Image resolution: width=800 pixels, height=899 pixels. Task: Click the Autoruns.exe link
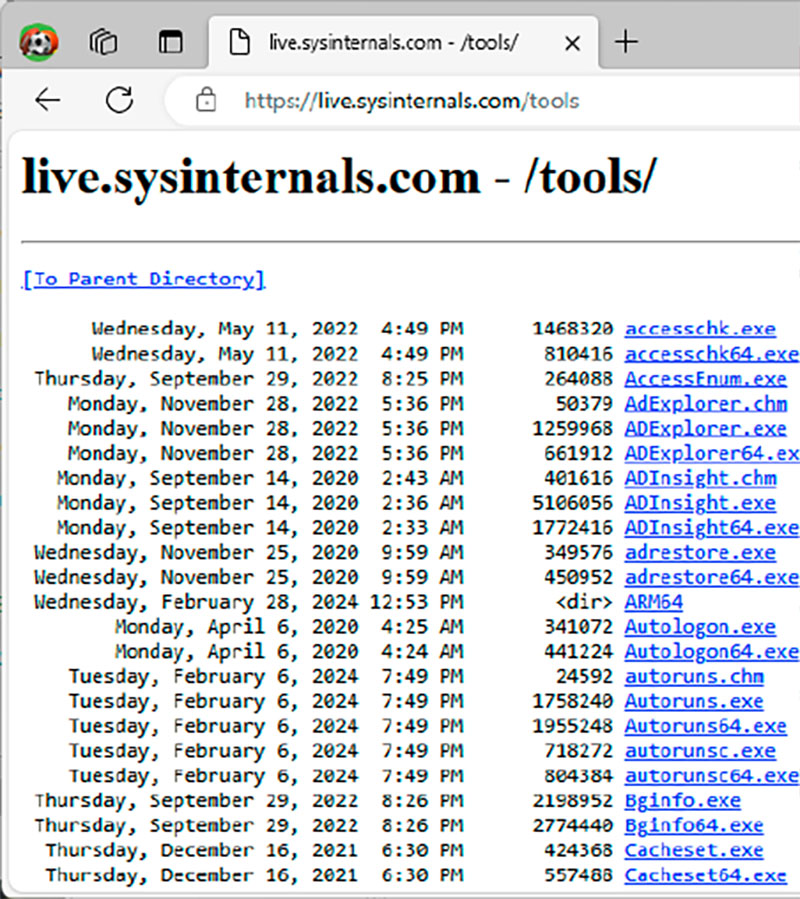pyautogui.click(x=694, y=701)
